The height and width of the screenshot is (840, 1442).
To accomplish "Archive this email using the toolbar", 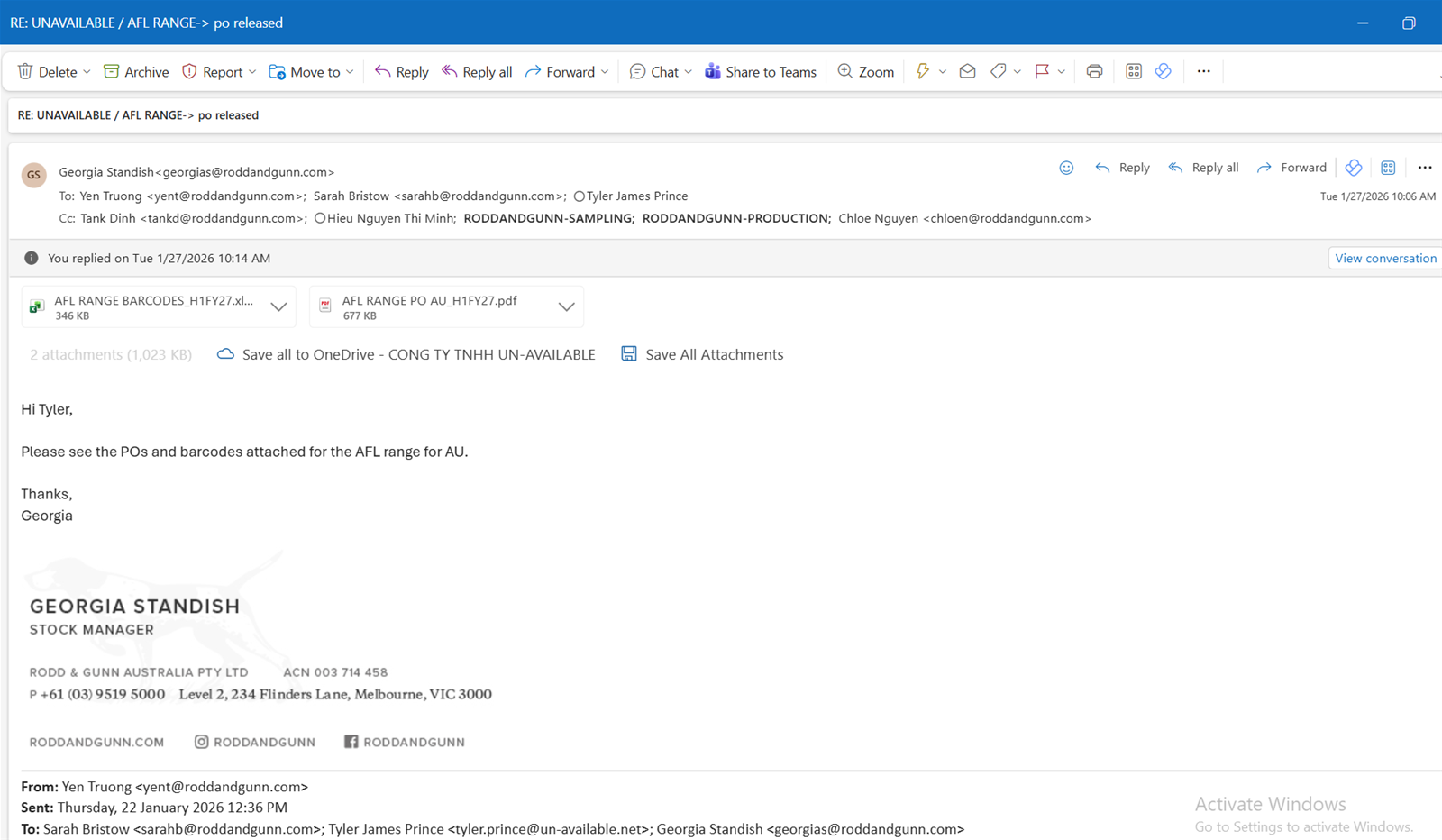I will 136,71.
